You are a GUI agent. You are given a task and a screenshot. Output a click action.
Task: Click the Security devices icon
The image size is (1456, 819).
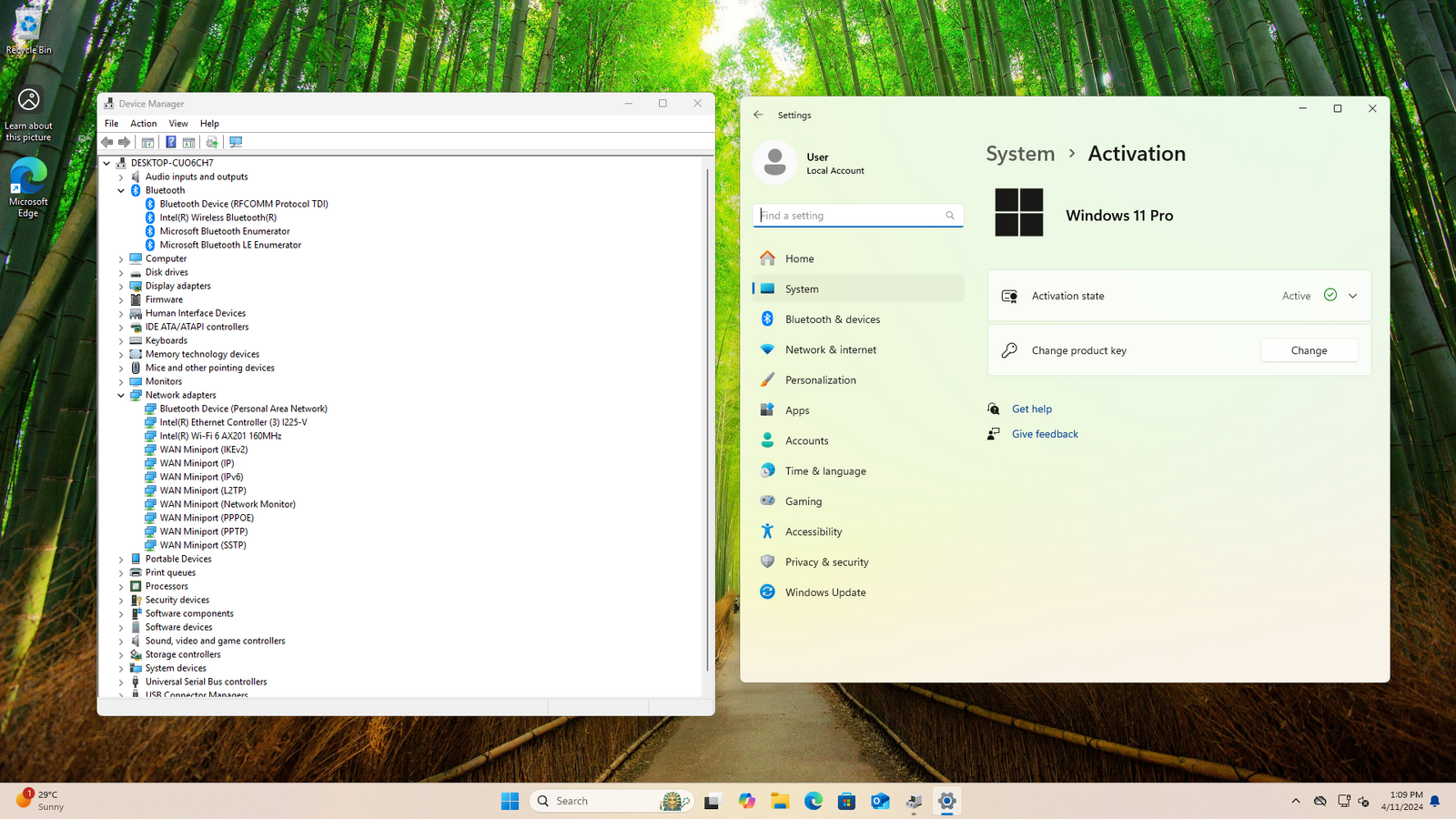[x=136, y=600]
